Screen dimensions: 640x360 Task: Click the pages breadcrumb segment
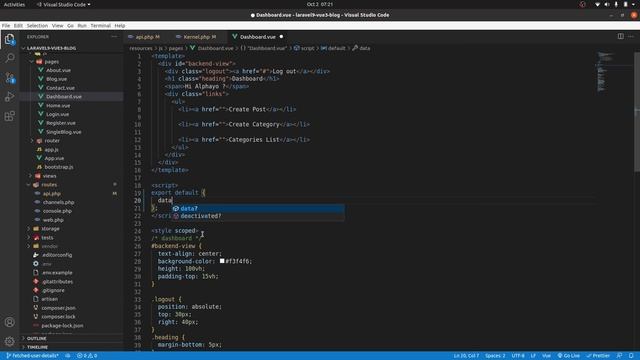(x=176, y=48)
